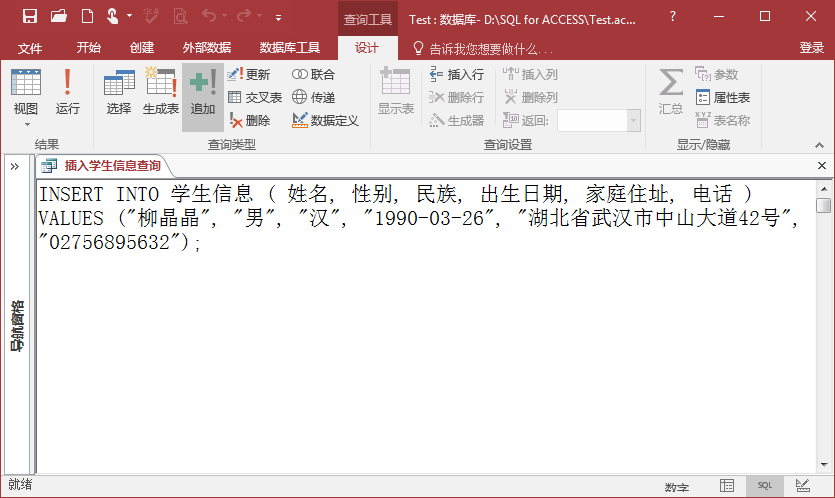Toggle touch/mouse mode hand icon
Image resolution: width=835 pixels, height=498 pixels.
(x=112, y=17)
